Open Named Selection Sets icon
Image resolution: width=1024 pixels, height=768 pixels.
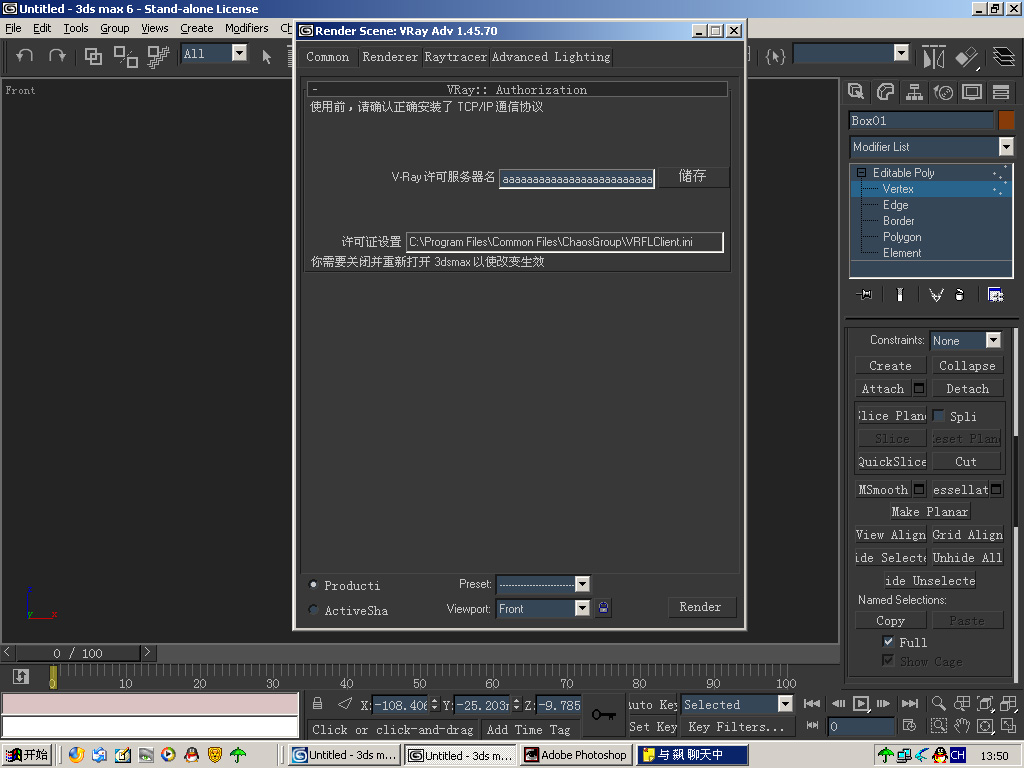click(x=775, y=56)
